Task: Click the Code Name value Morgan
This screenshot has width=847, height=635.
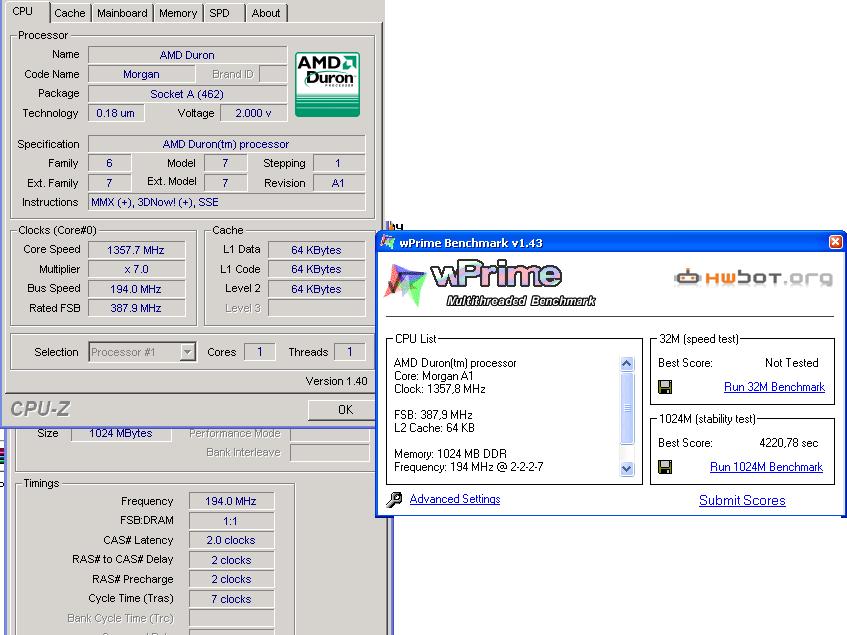Action: (x=142, y=74)
